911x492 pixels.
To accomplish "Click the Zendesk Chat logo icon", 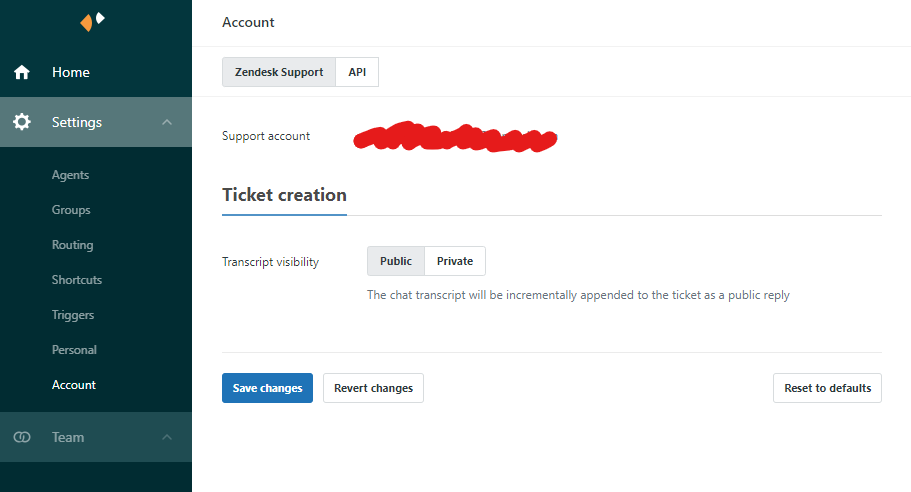I will click(x=92, y=21).
